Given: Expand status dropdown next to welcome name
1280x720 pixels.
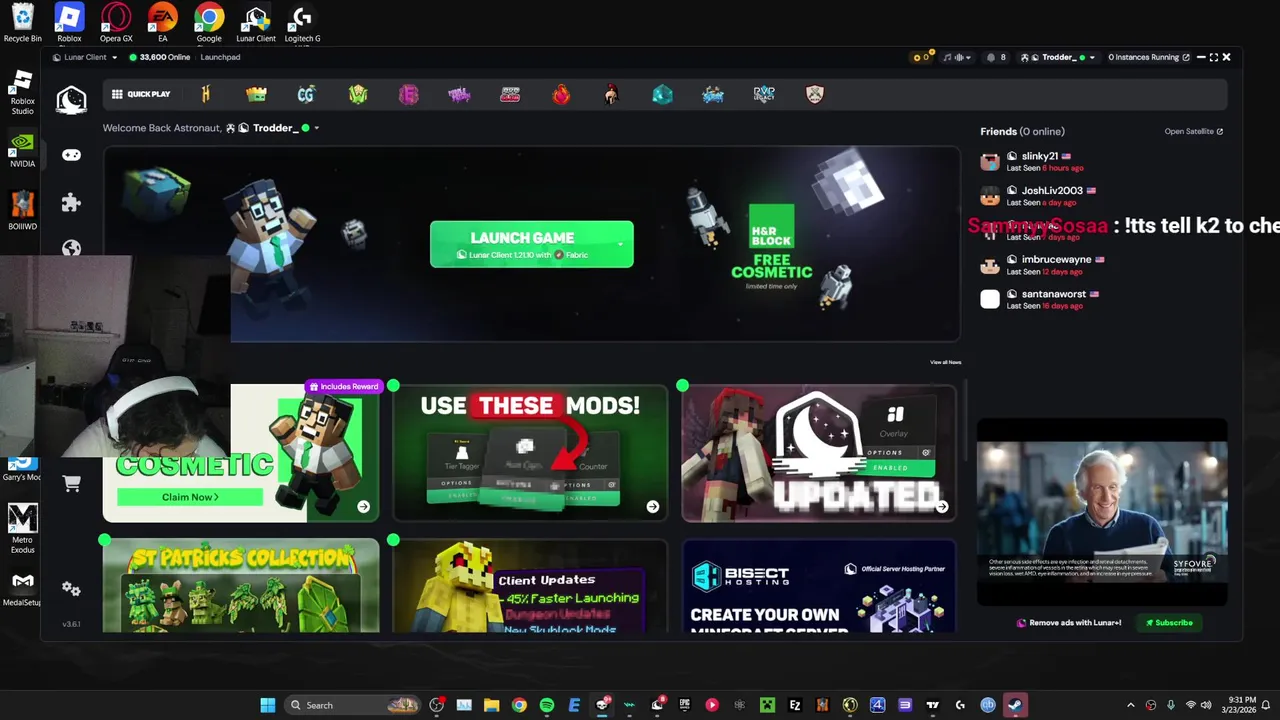Looking at the screenshot, I should click(x=316, y=128).
